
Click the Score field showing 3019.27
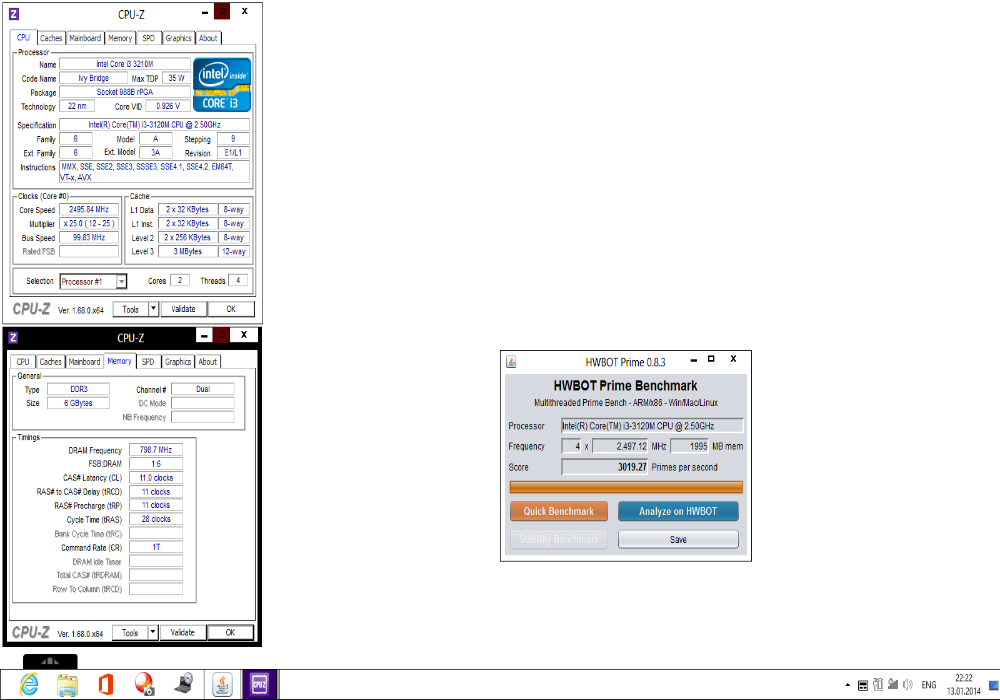[605, 467]
